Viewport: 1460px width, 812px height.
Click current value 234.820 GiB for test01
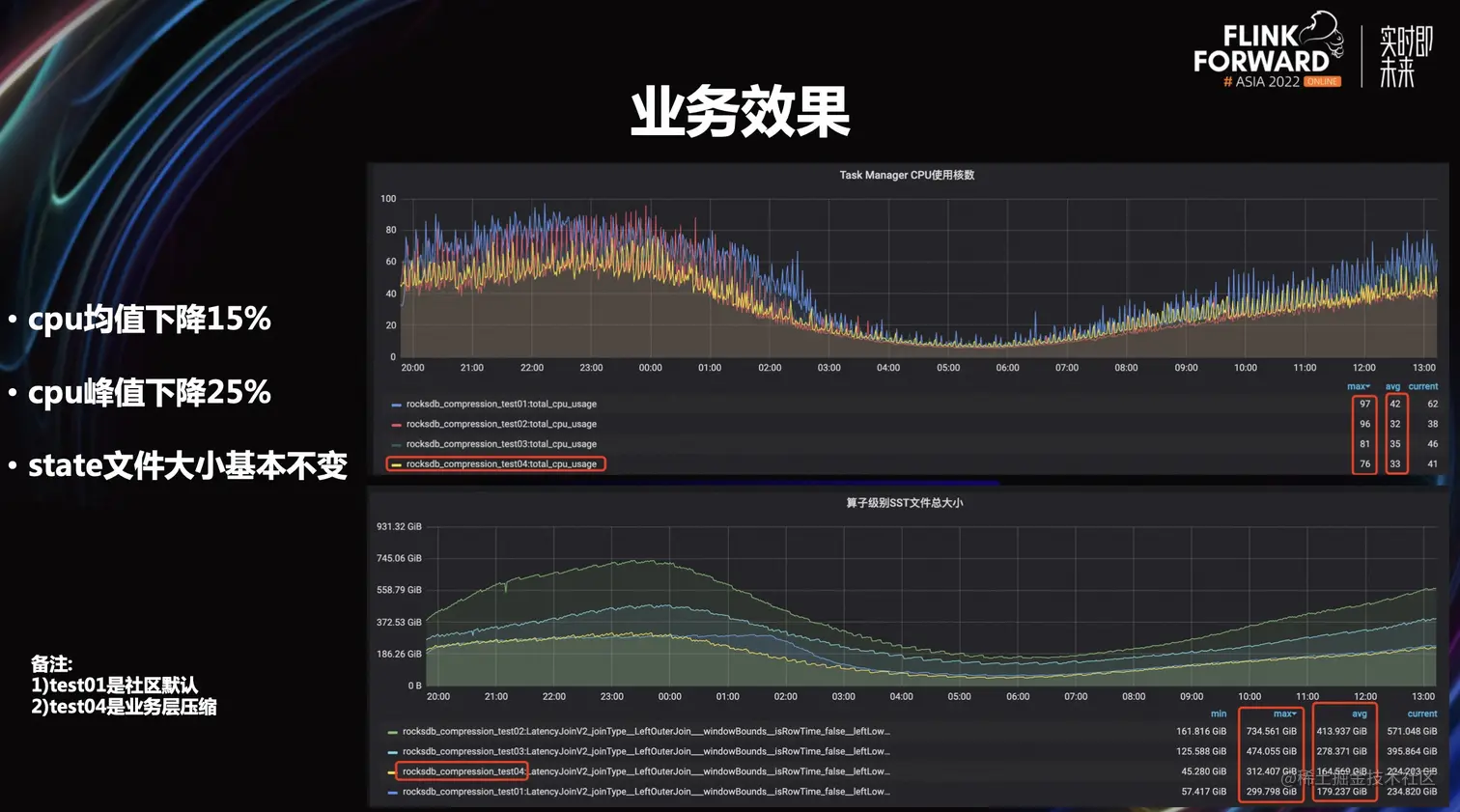pyautogui.click(x=1412, y=792)
